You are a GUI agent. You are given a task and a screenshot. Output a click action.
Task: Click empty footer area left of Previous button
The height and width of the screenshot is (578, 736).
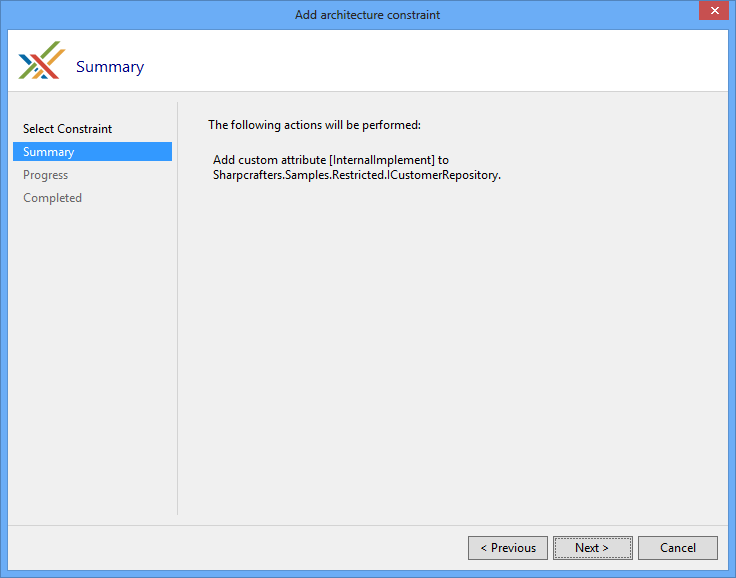coord(250,548)
